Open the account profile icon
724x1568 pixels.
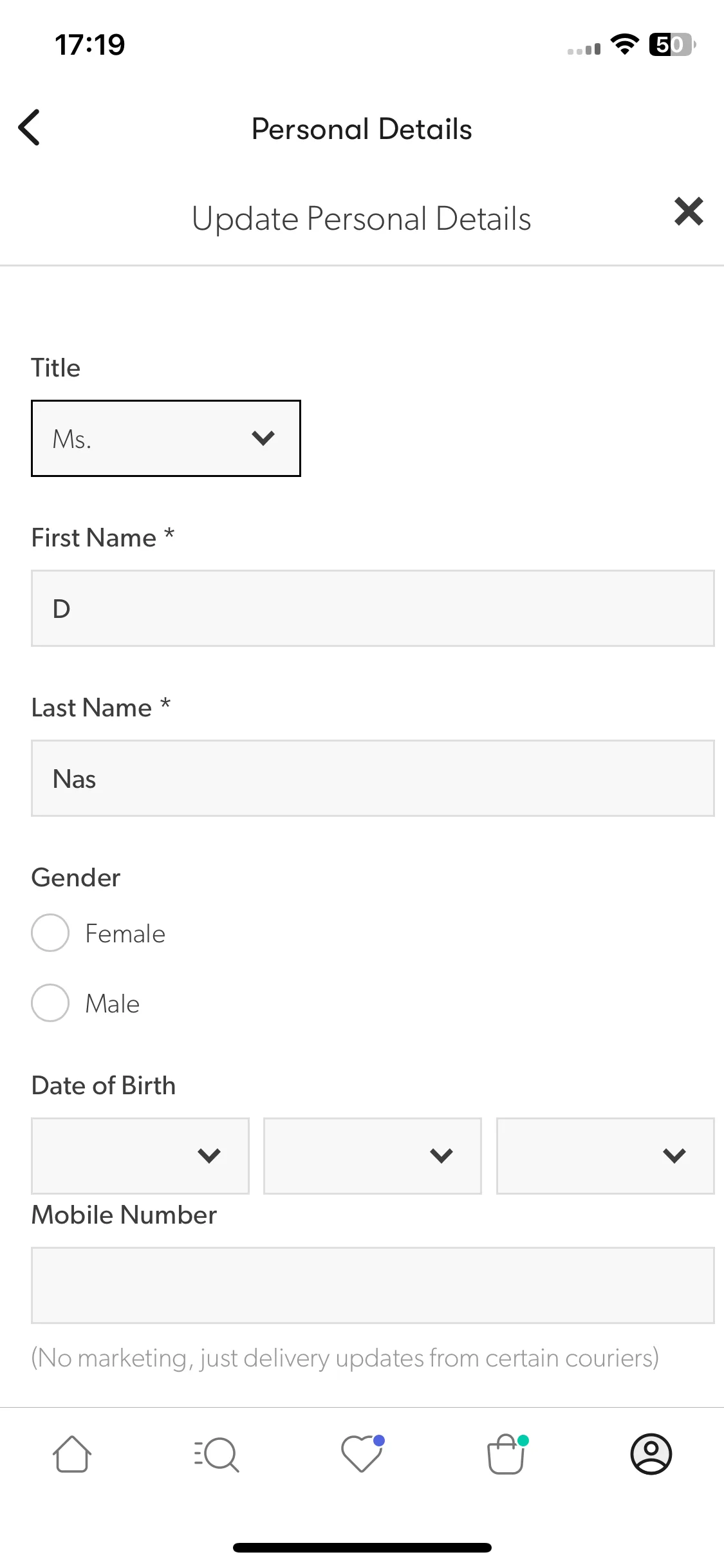click(x=651, y=1454)
